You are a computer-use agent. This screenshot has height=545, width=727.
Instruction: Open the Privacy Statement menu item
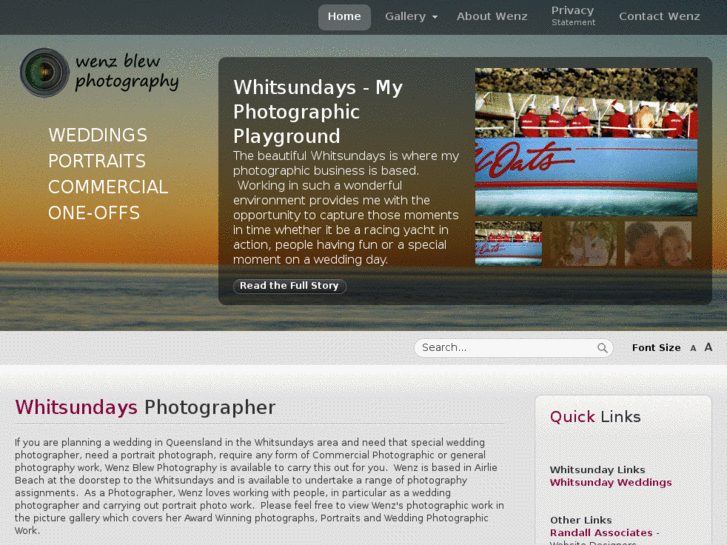573,16
